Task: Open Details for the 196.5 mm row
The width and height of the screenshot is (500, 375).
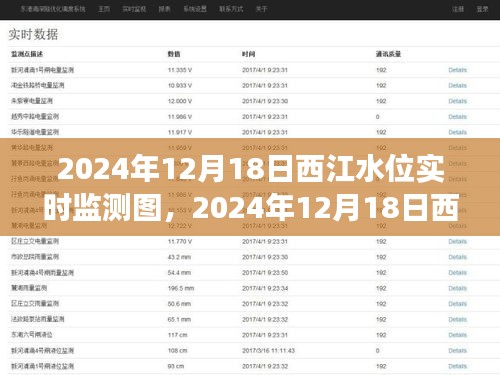Action: click(x=457, y=288)
